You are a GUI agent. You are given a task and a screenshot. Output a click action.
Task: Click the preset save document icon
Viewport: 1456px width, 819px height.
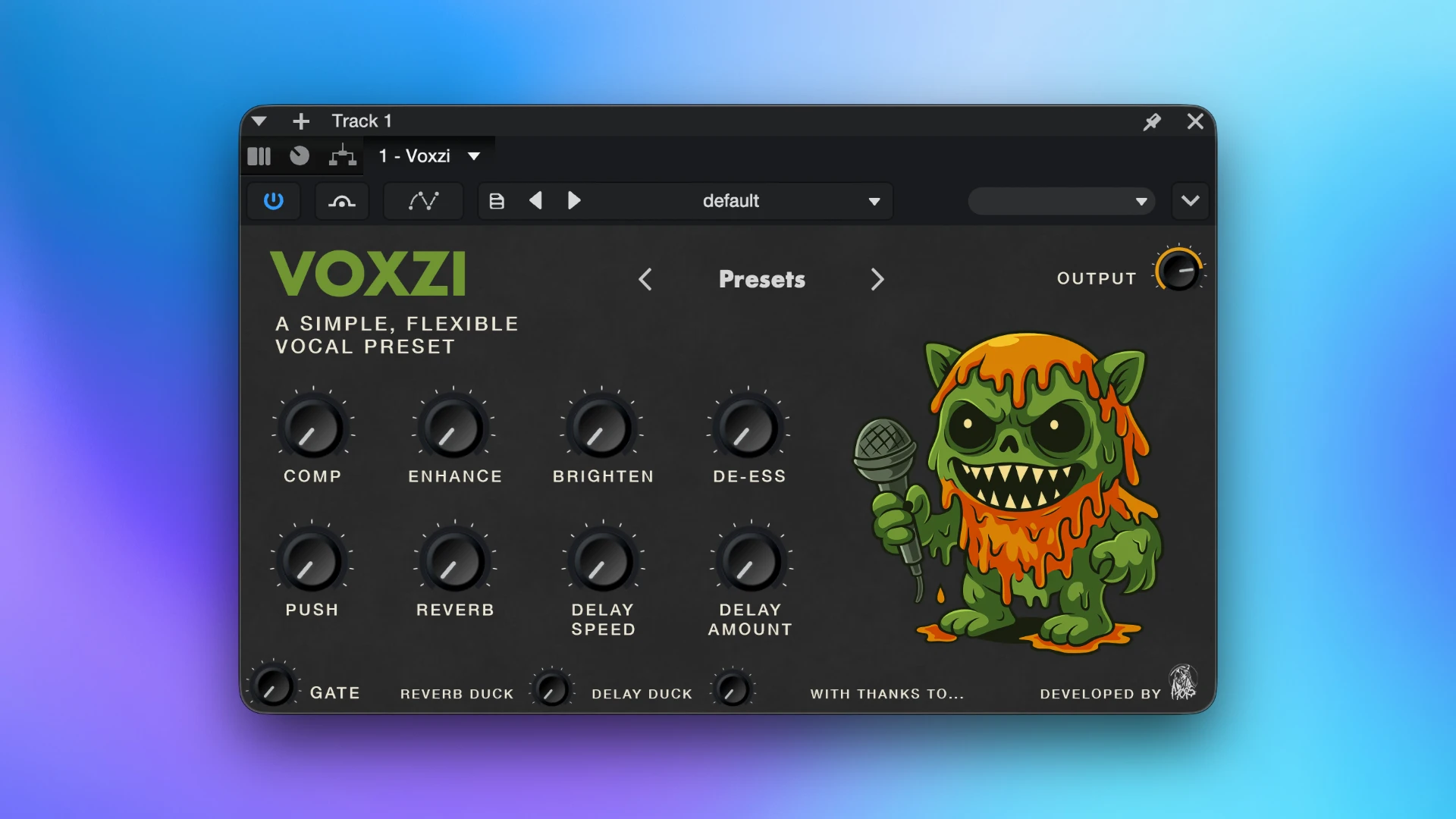pyautogui.click(x=497, y=201)
